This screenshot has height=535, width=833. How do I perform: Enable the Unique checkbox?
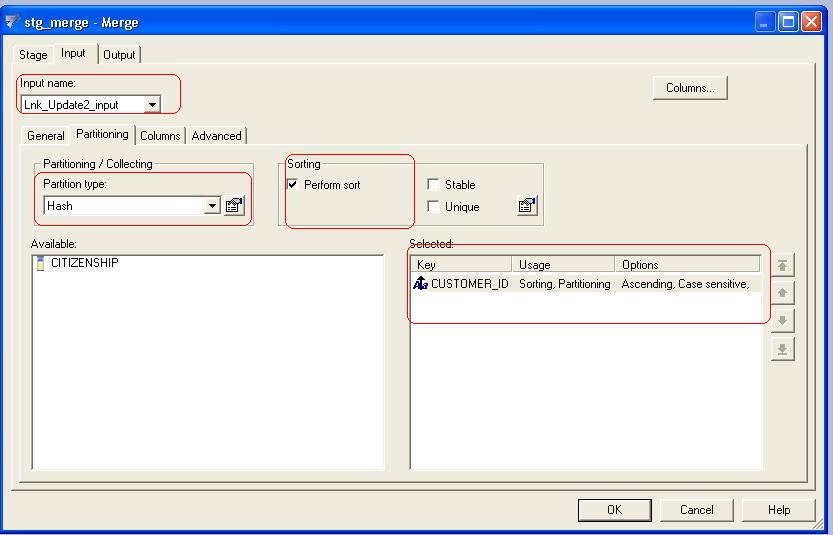point(433,207)
